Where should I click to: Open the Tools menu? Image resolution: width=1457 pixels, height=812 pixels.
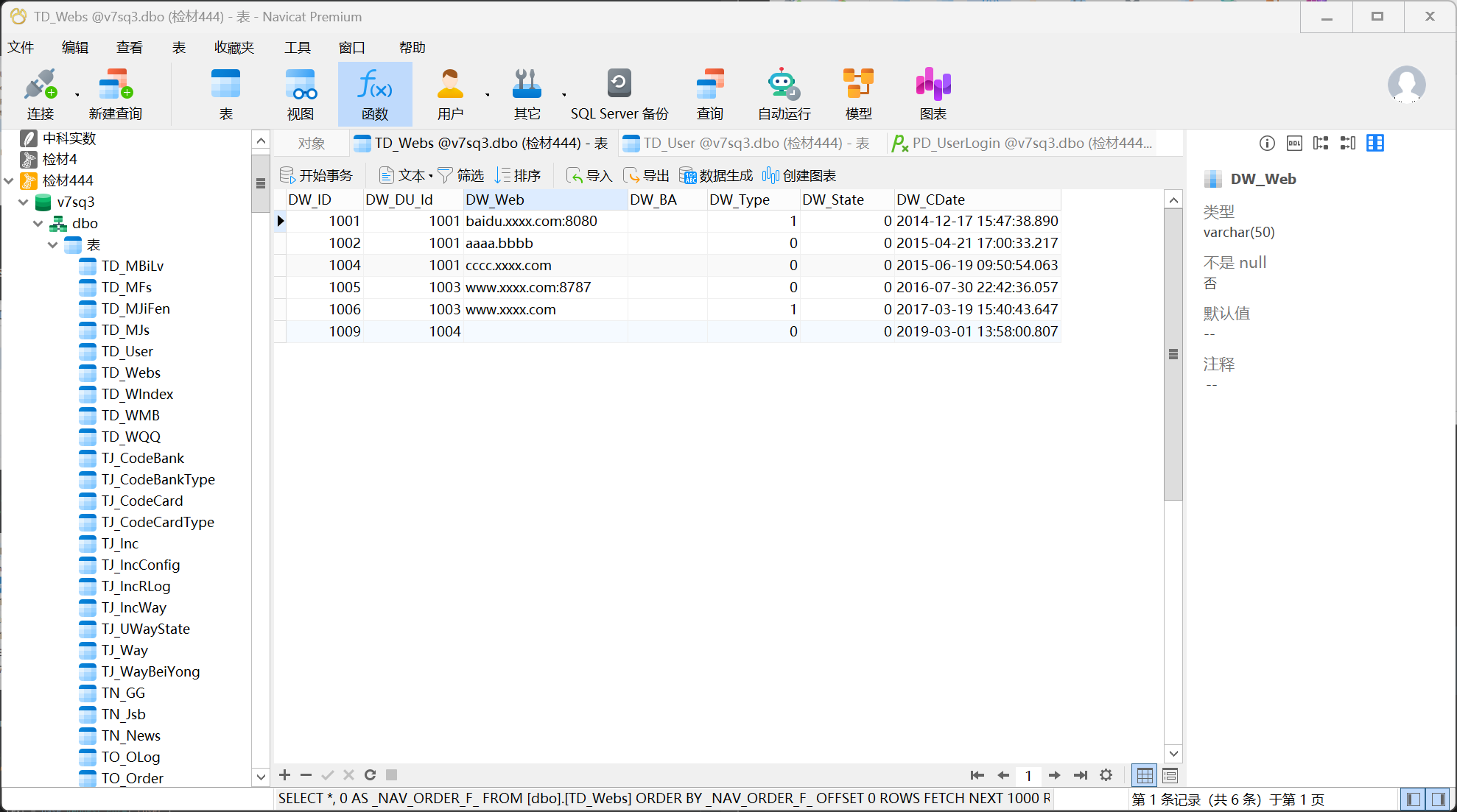(297, 47)
